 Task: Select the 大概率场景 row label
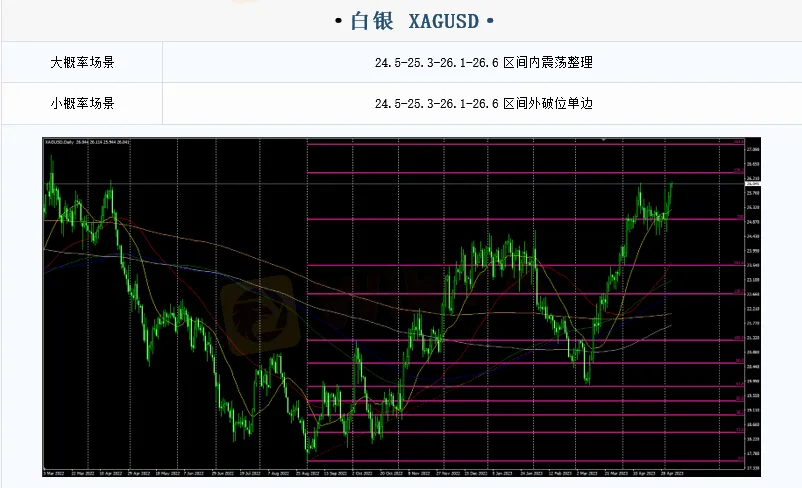click(x=82, y=62)
